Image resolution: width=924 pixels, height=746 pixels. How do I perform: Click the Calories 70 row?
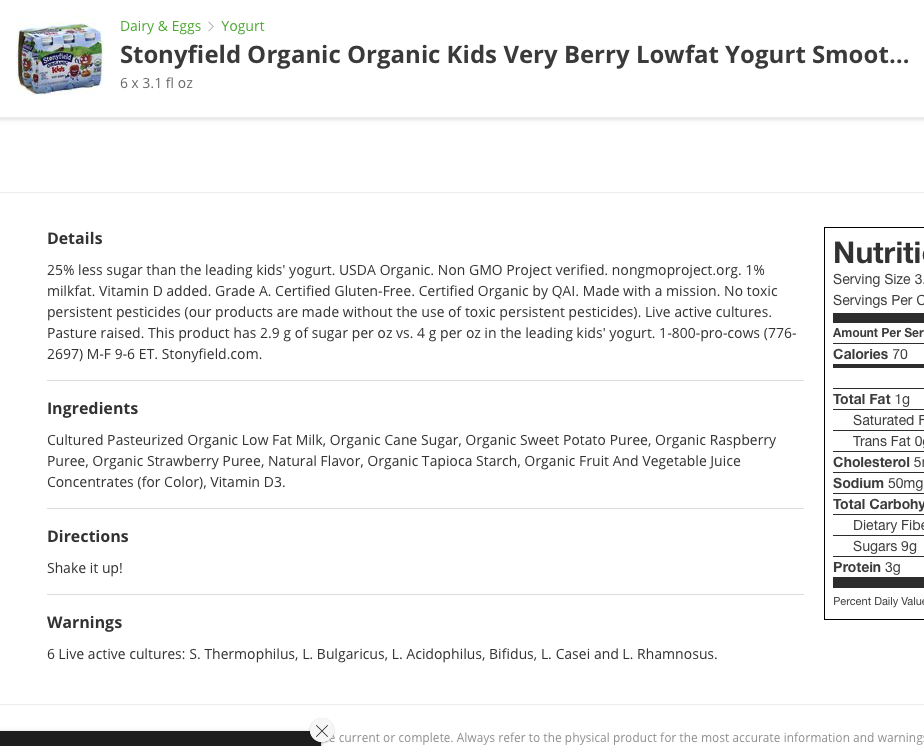point(878,354)
